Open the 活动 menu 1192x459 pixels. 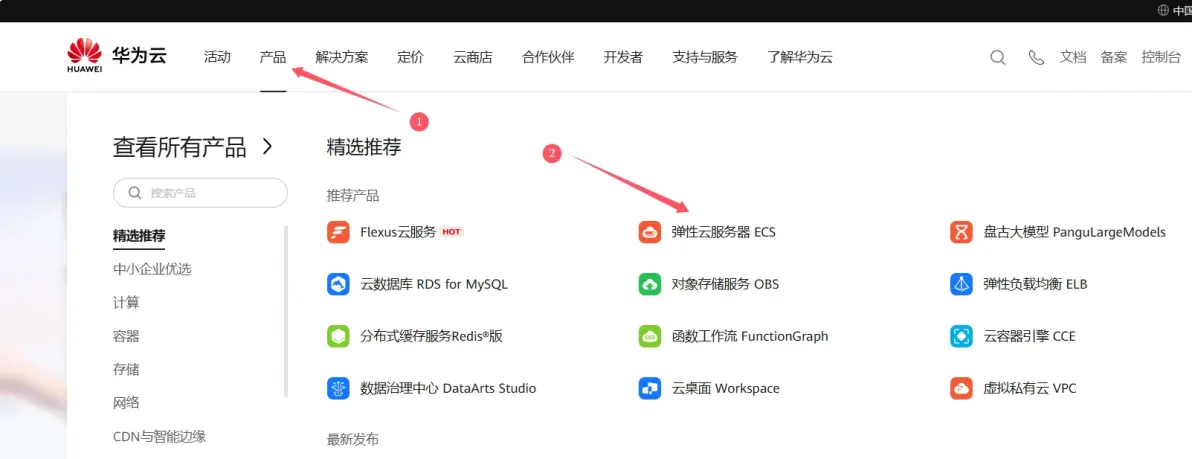click(x=217, y=57)
